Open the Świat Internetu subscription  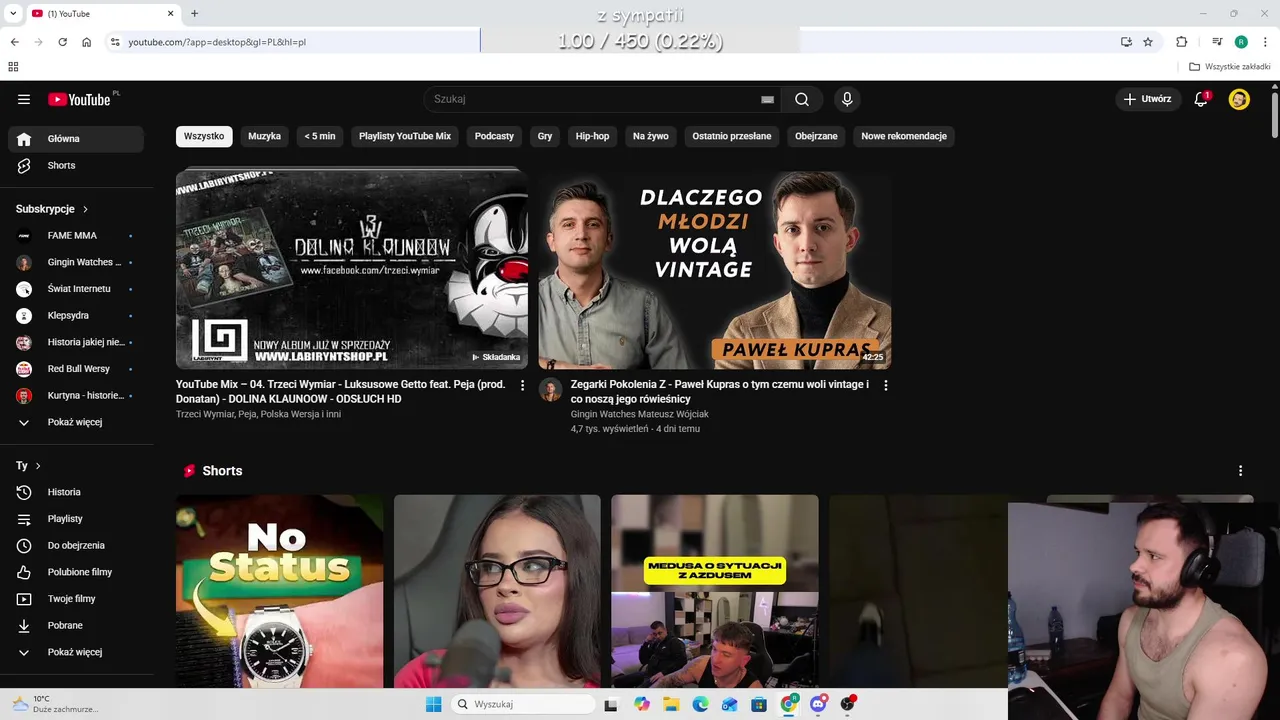(76, 289)
